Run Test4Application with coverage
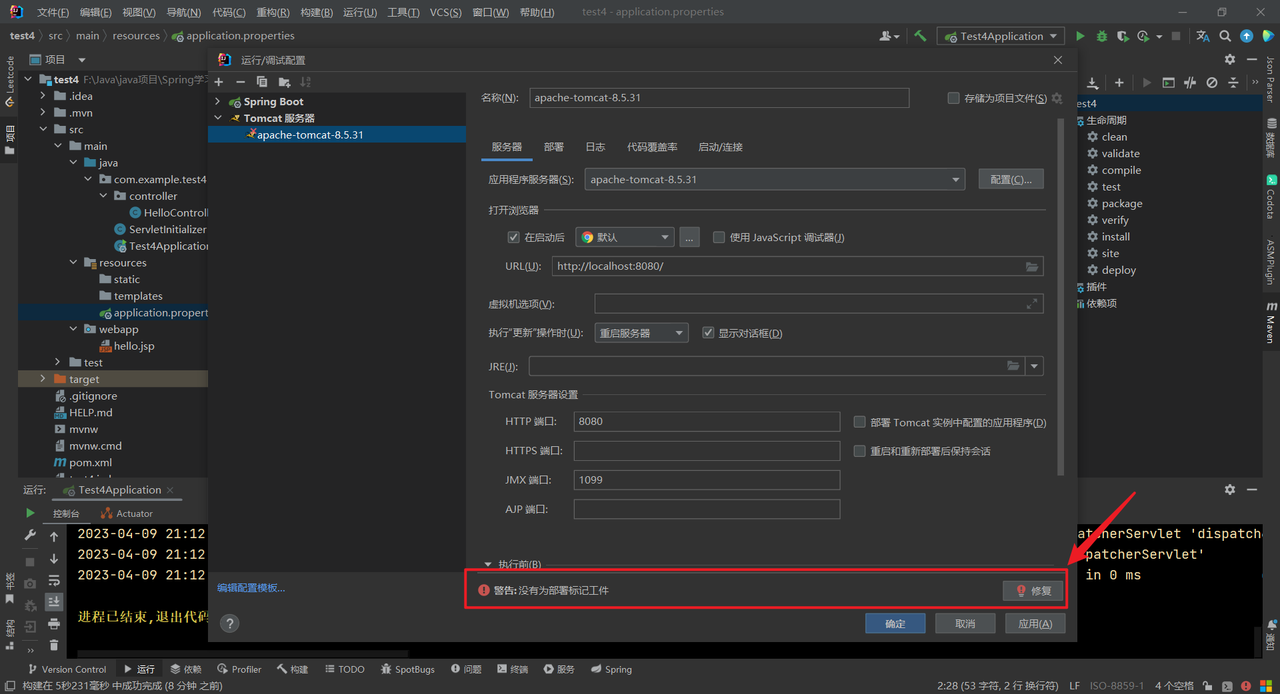The image size is (1280, 694). [1123, 36]
